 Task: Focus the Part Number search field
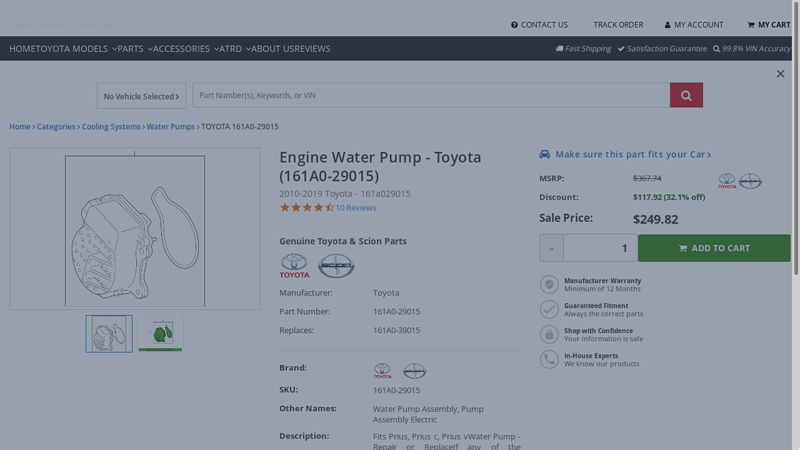click(431, 95)
